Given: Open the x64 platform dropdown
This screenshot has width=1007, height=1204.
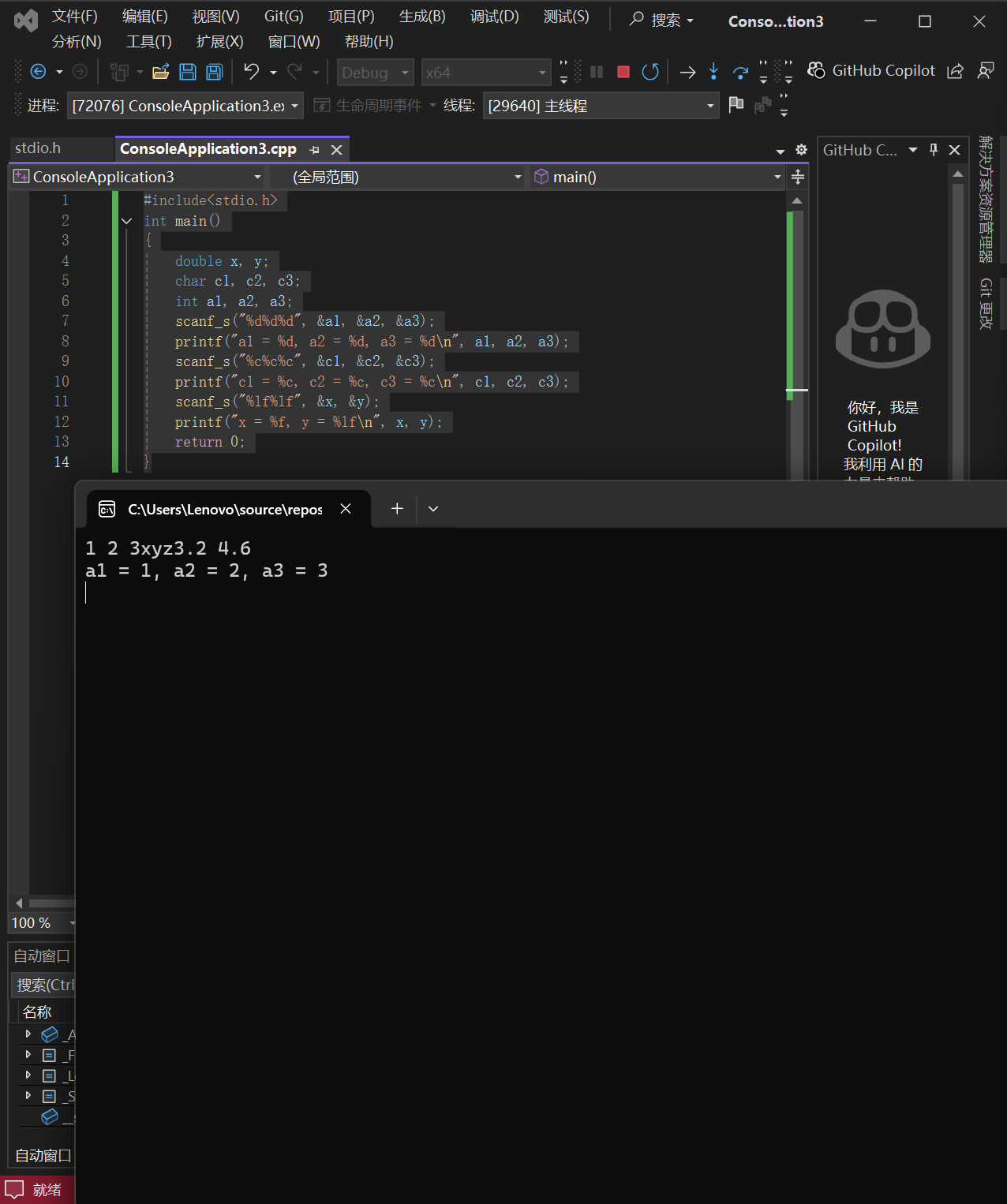Looking at the screenshot, I should click(486, 73).
